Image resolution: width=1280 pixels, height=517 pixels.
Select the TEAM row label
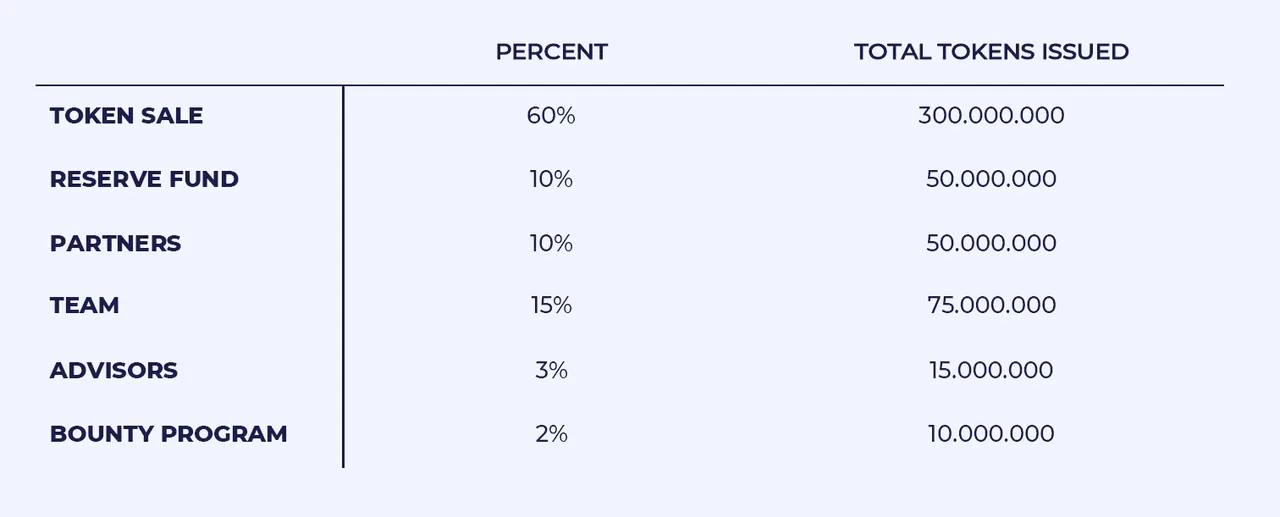[x=84, y=306]
